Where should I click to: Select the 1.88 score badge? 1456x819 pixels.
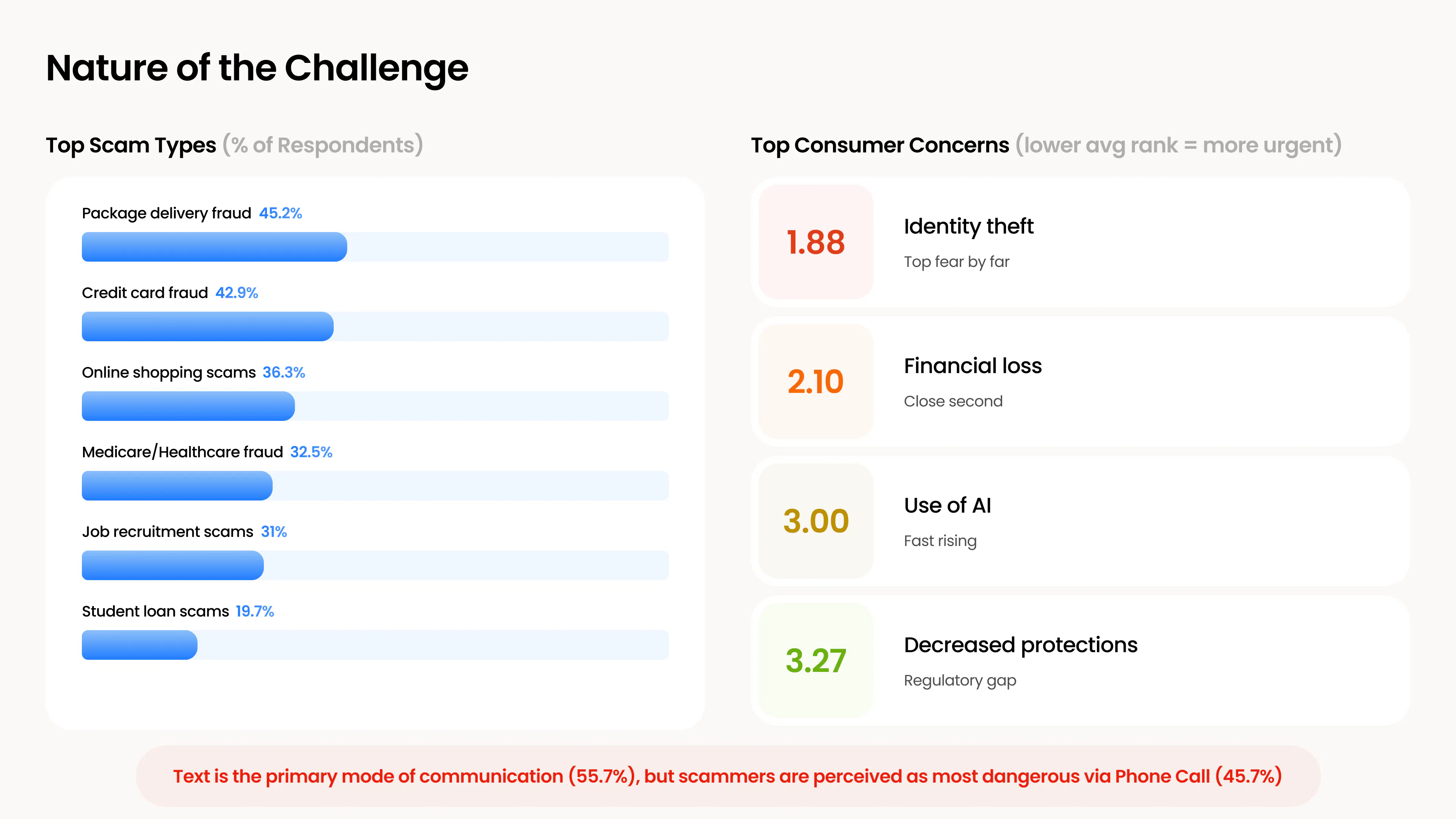point(816,242)
